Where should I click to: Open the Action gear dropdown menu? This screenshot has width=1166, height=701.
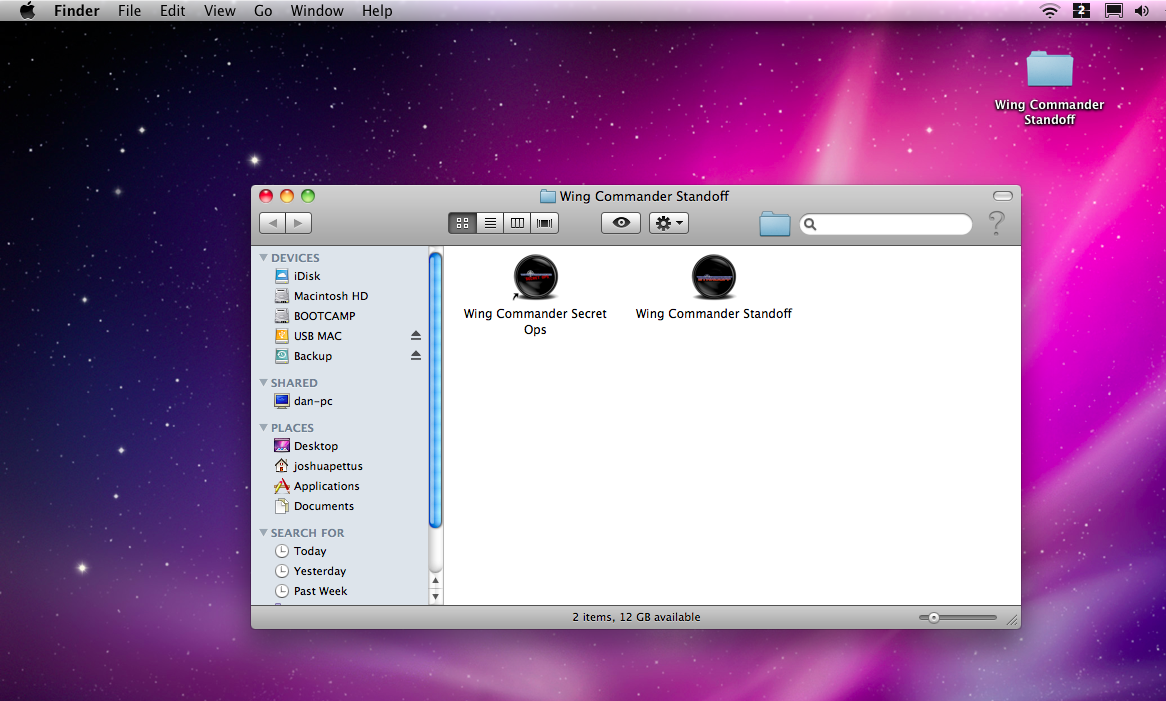point(669,223)
